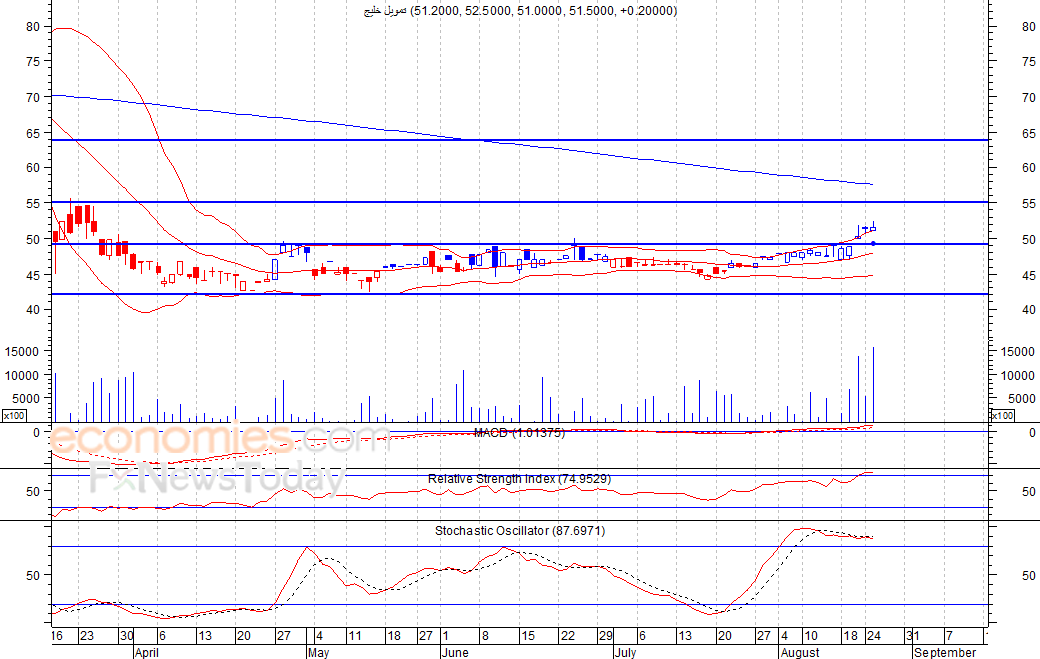
Task: Click the date label 23 on the time axis
Action: click(87, 636)
